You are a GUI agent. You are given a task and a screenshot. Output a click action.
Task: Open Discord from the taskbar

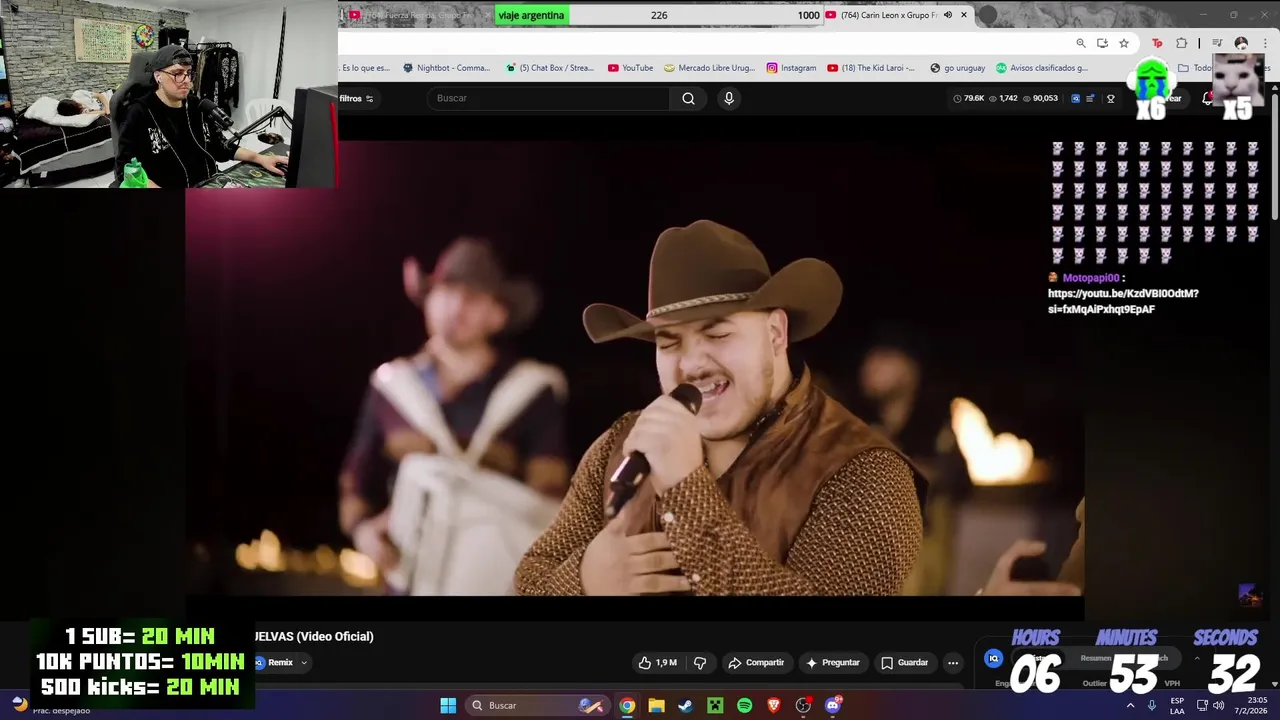(x=833, y=705)
